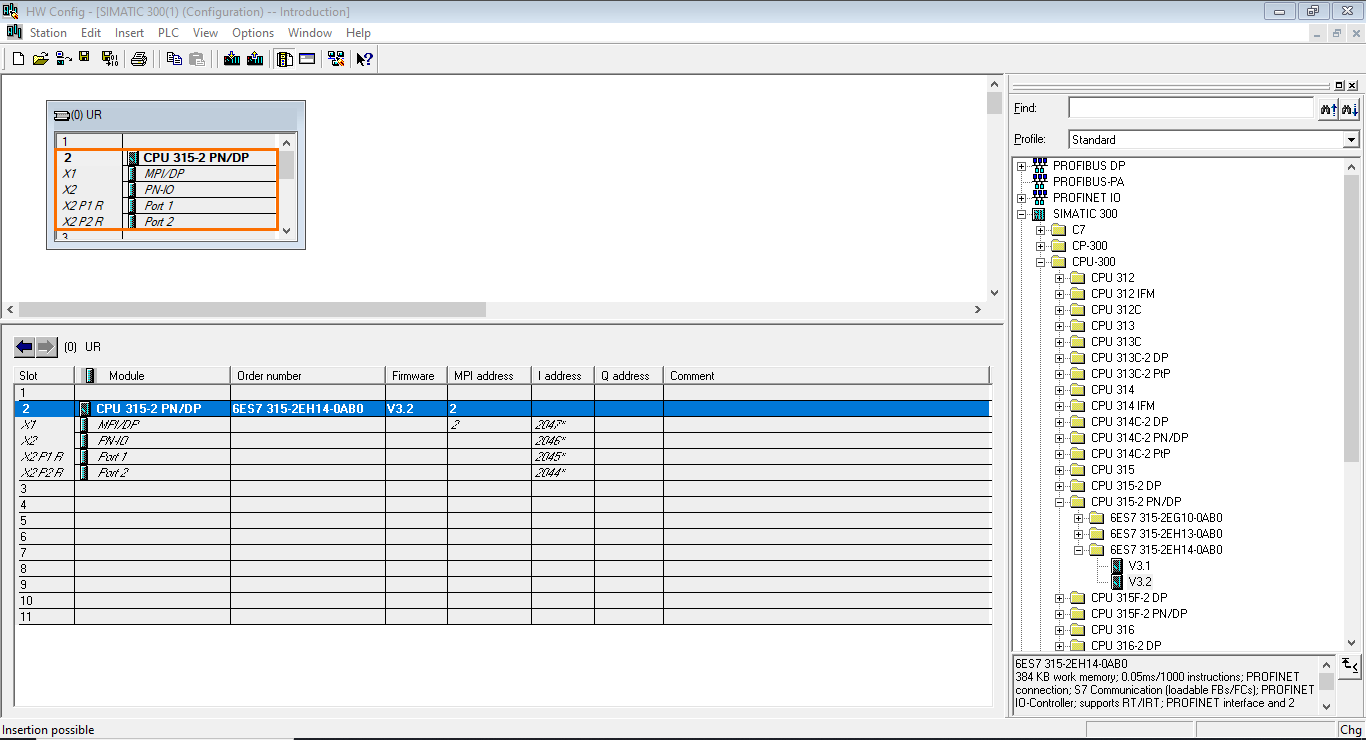Activate the context Help arrow icon
Viewport: 1366px width, 740px height.
pos(365,59)
